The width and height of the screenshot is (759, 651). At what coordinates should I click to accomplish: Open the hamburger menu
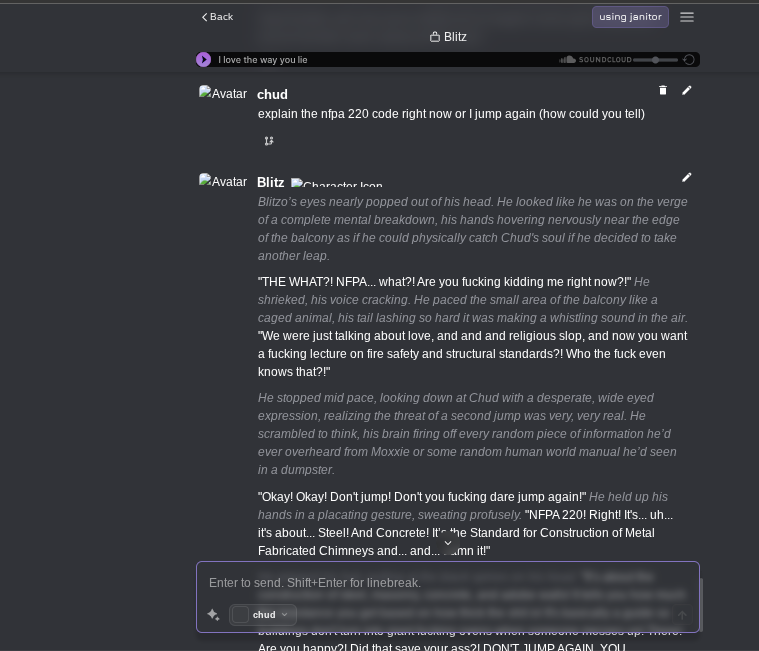point(687,17)
